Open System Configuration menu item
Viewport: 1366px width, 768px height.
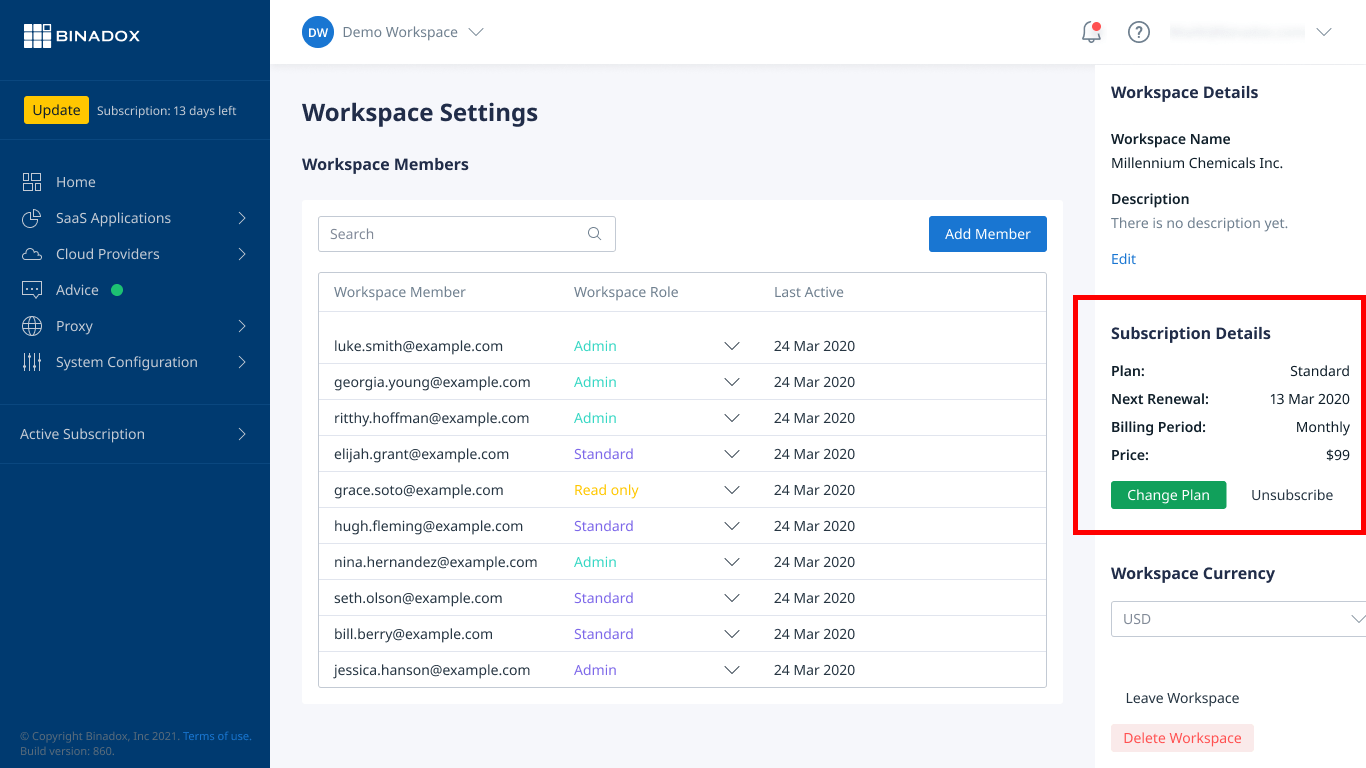127,362
